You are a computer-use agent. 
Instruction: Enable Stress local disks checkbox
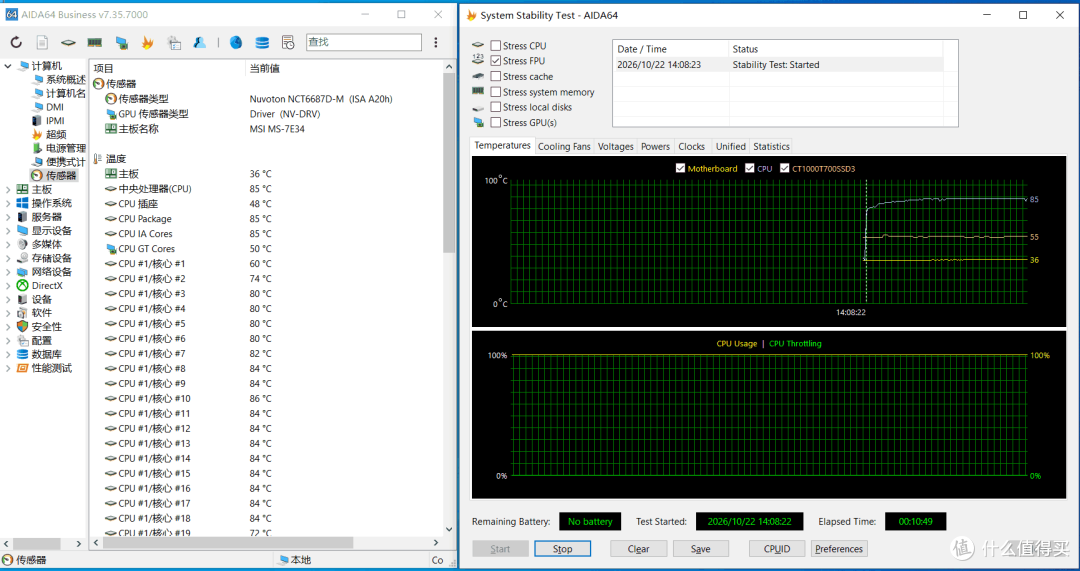pos(495,107)
